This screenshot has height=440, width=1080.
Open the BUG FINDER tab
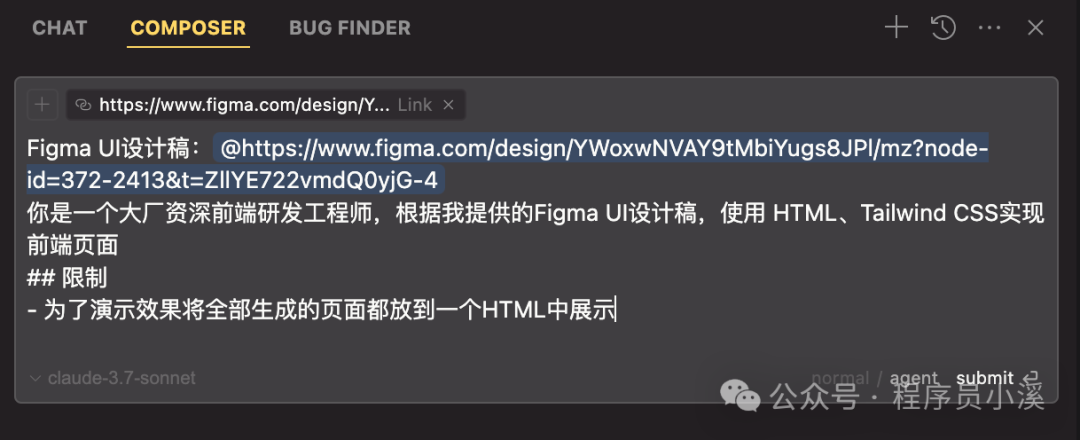[x=350, y=28]
